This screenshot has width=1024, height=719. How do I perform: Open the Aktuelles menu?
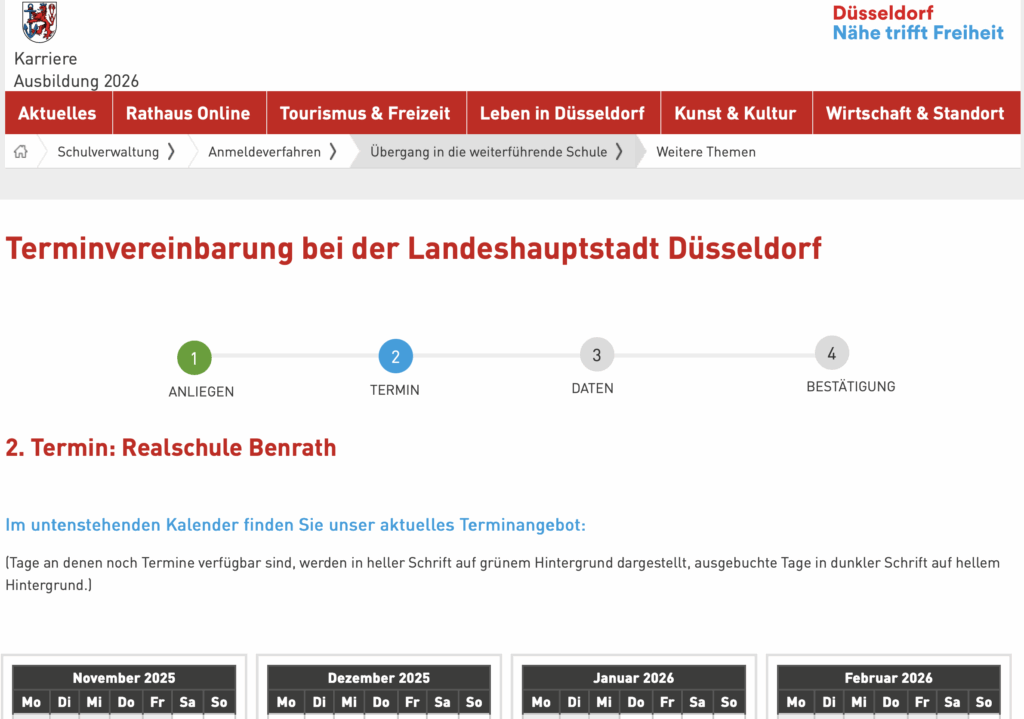(58, 113)
